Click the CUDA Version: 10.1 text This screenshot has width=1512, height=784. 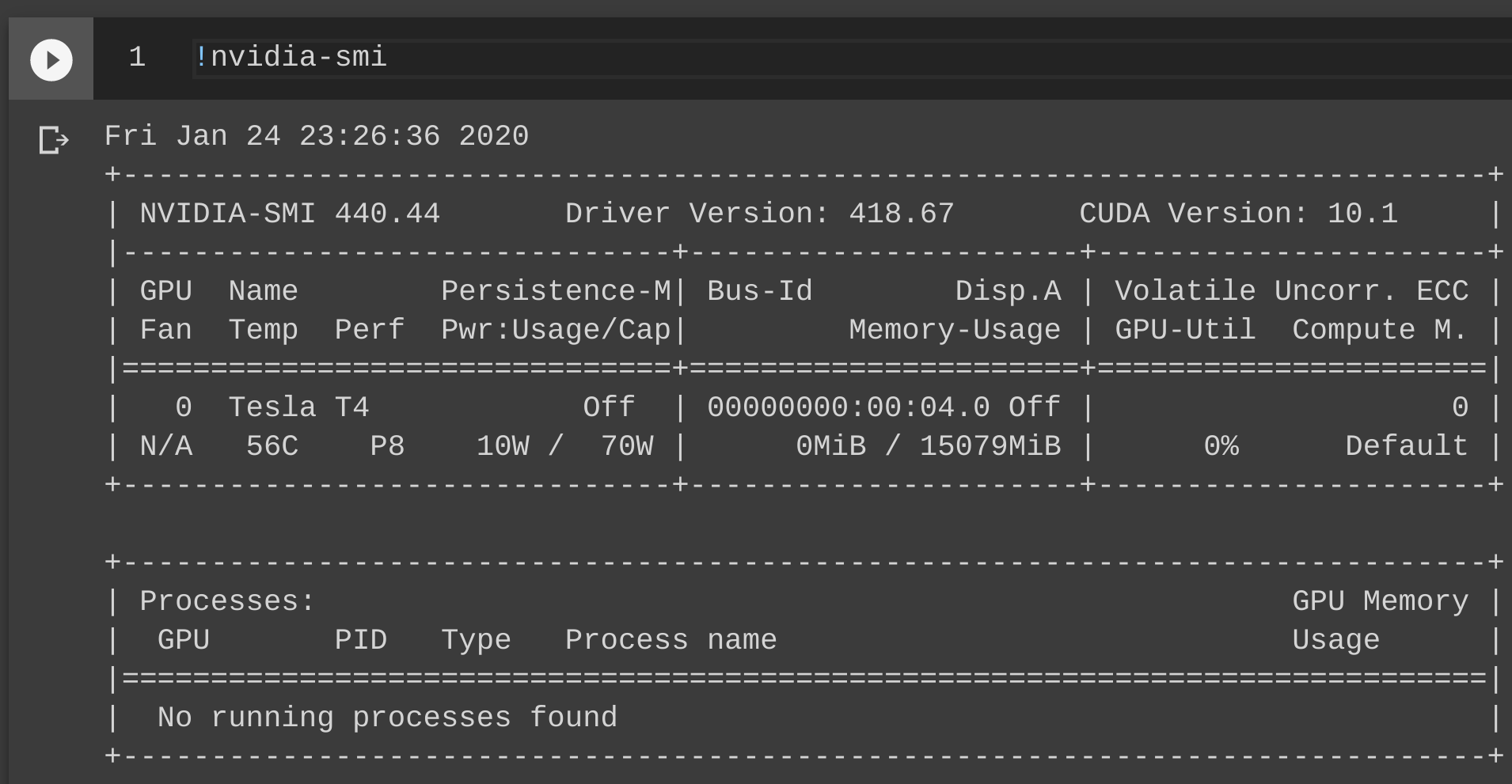pyautogui.click(x=1237, y=212)
